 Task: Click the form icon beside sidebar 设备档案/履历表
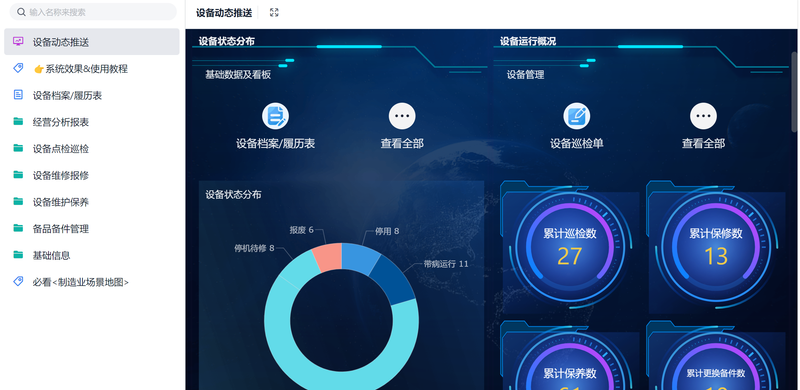point(18,95)
